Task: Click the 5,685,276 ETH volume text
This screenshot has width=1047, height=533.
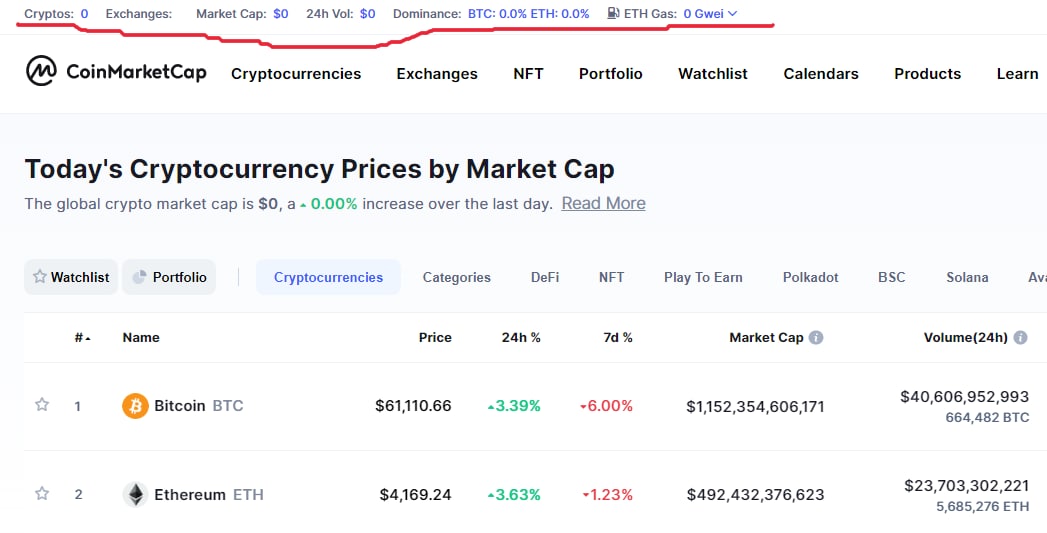Action: pos(983,506)
